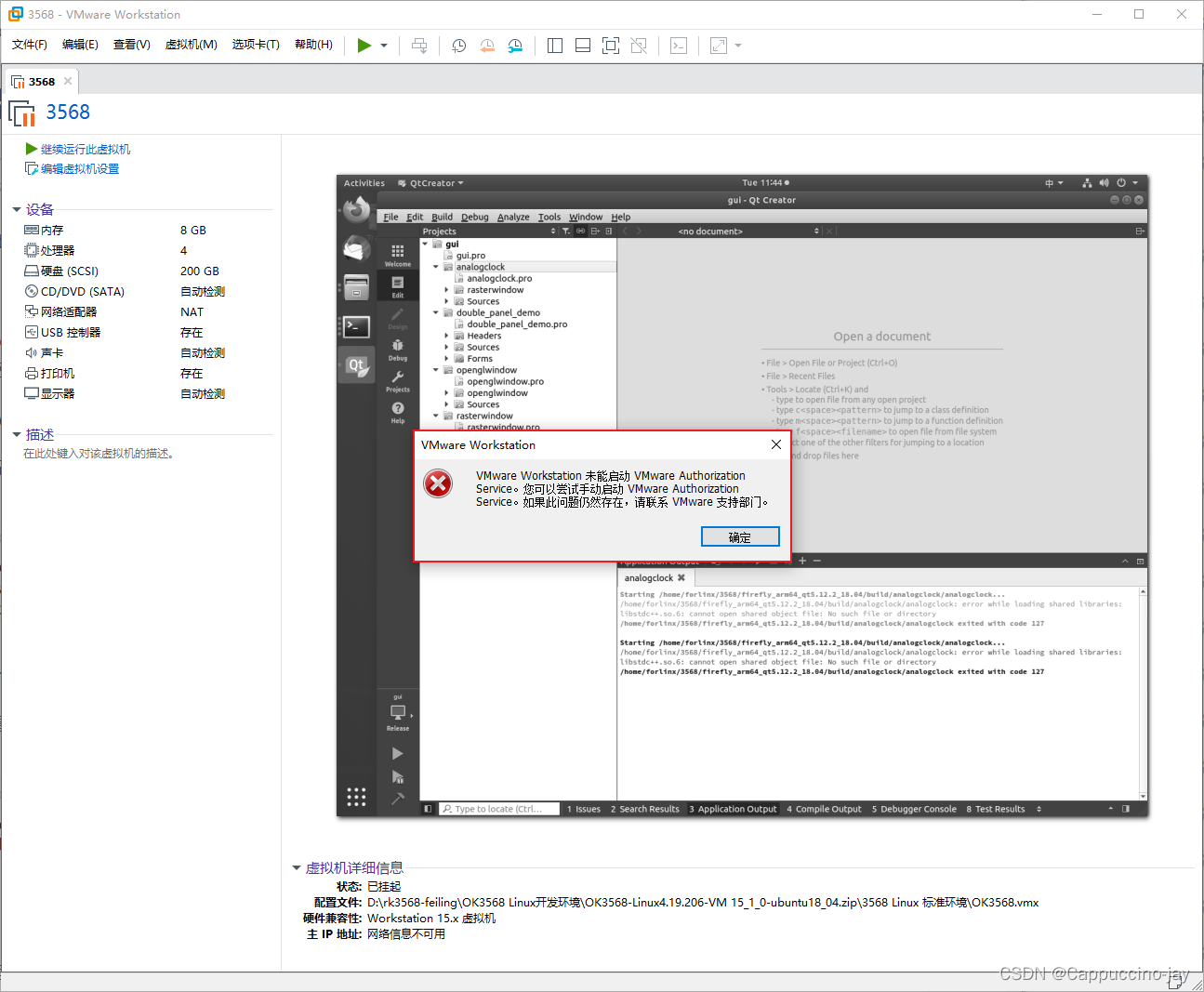Image resolution: width=1204 pixels, height=992 pixels.
Task: Click 确定 button in error dialog
Action: pyautogui.click(x=740, y=537)
